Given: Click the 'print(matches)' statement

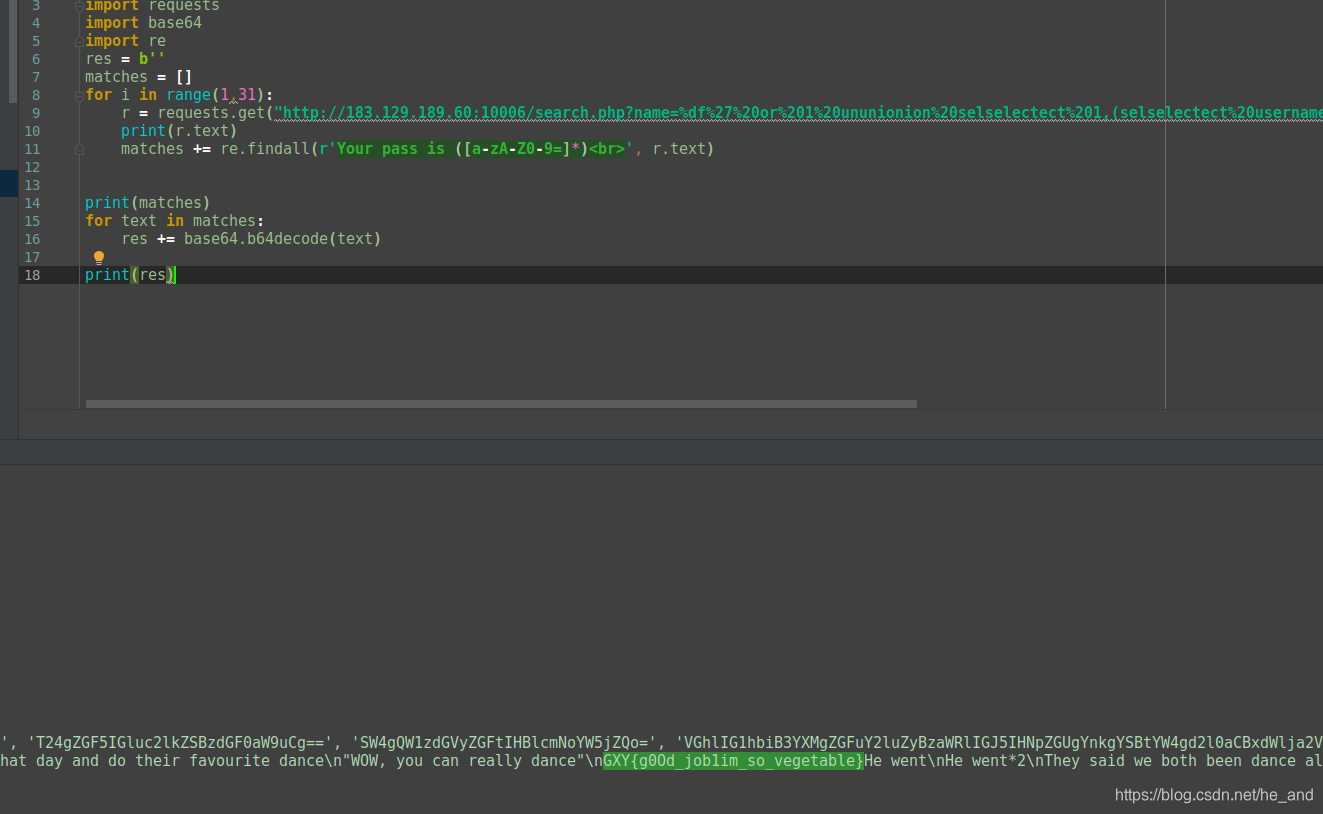Looking at the screenshot, I should pos(148,203).
